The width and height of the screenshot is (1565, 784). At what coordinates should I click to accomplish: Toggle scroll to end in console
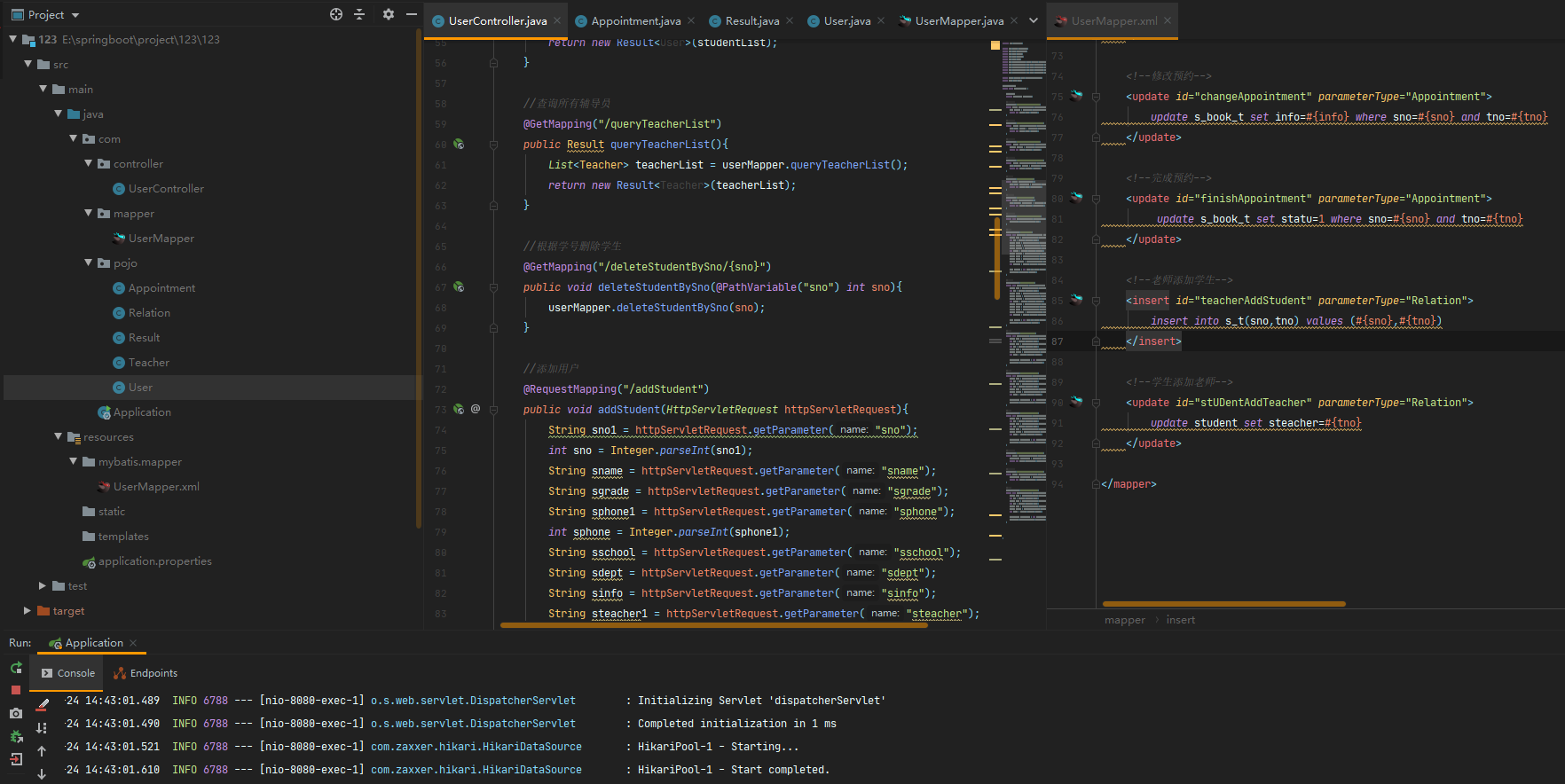[x=42, y=727]
